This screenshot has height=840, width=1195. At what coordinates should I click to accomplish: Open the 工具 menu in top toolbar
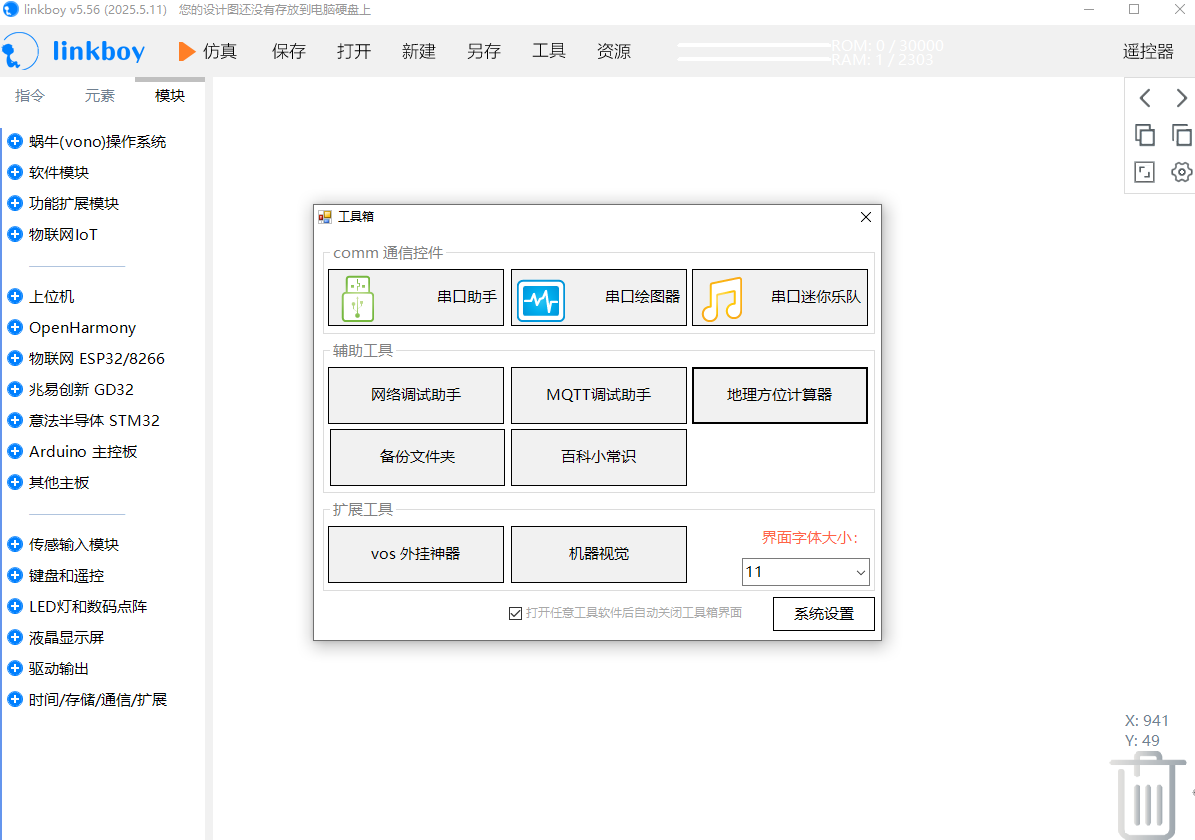548,51
